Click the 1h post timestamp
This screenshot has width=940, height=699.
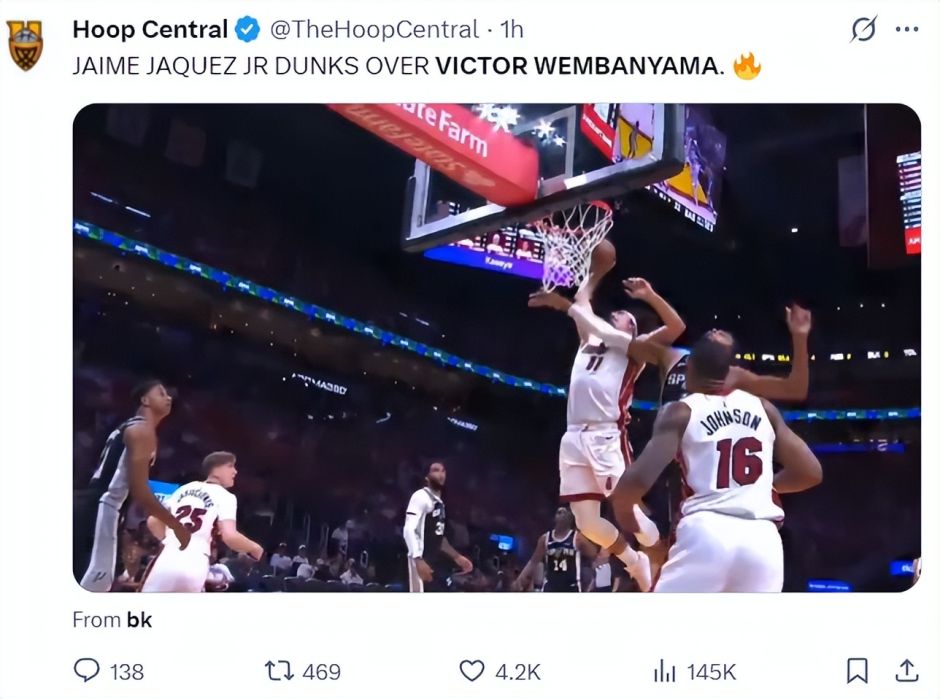[511, 30]
